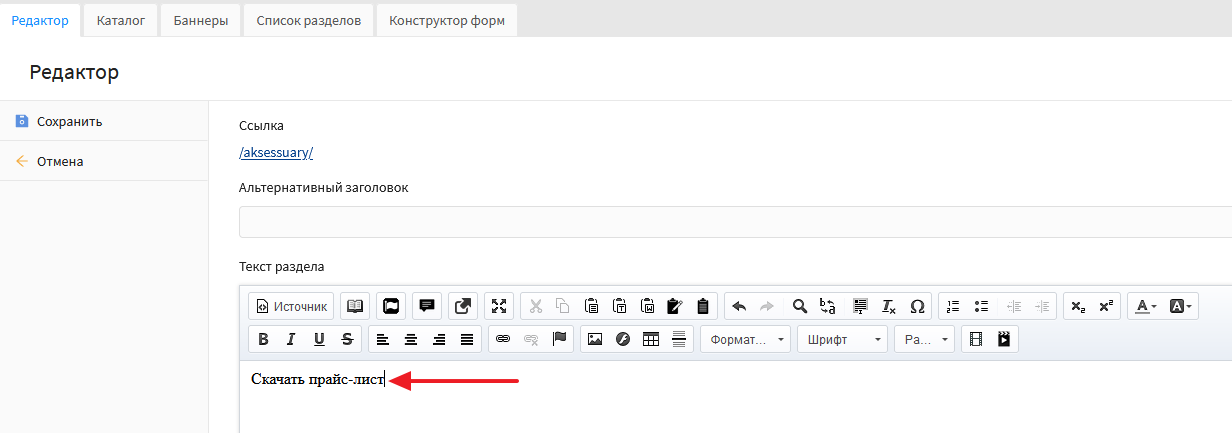Click the insert table icon
The width and height of the screenshot is (1232, 433).
click(651, 339)
